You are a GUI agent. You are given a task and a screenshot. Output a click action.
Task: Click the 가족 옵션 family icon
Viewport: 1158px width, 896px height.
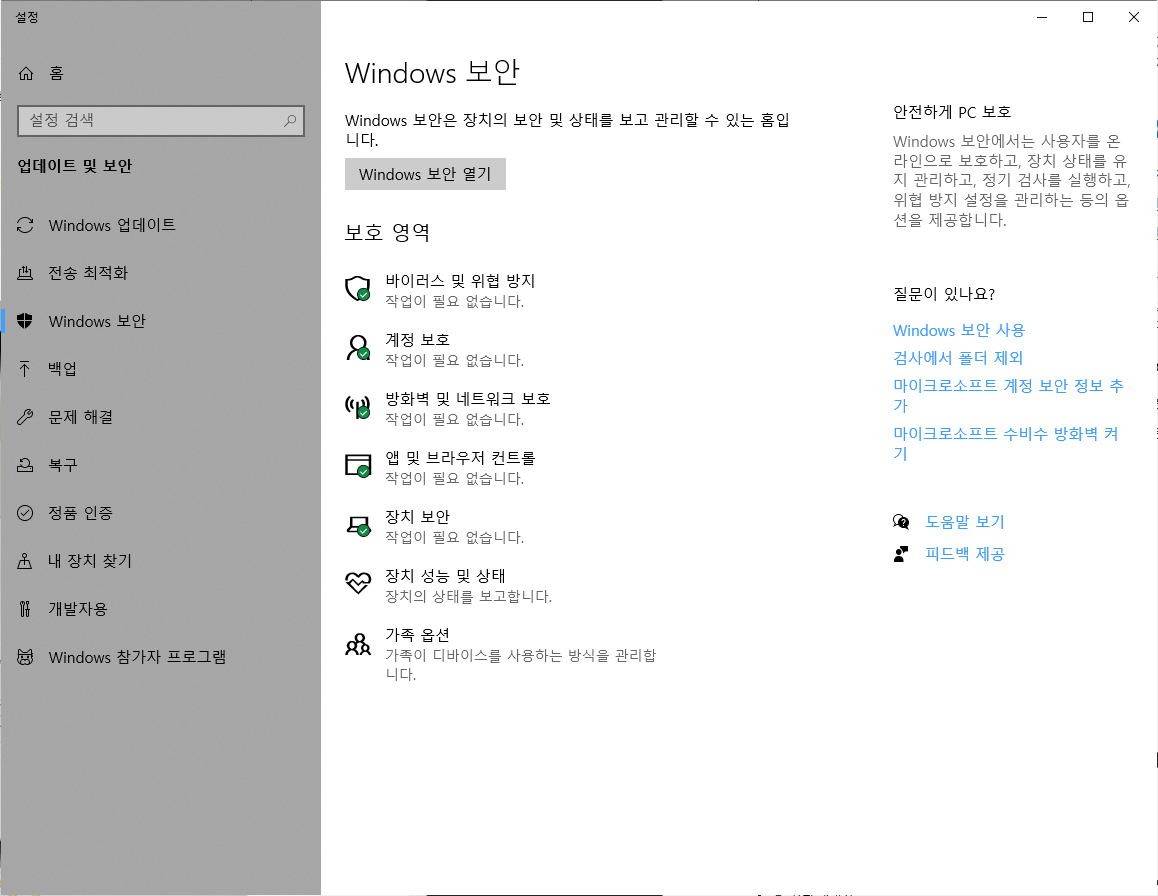tap(358, 644)
